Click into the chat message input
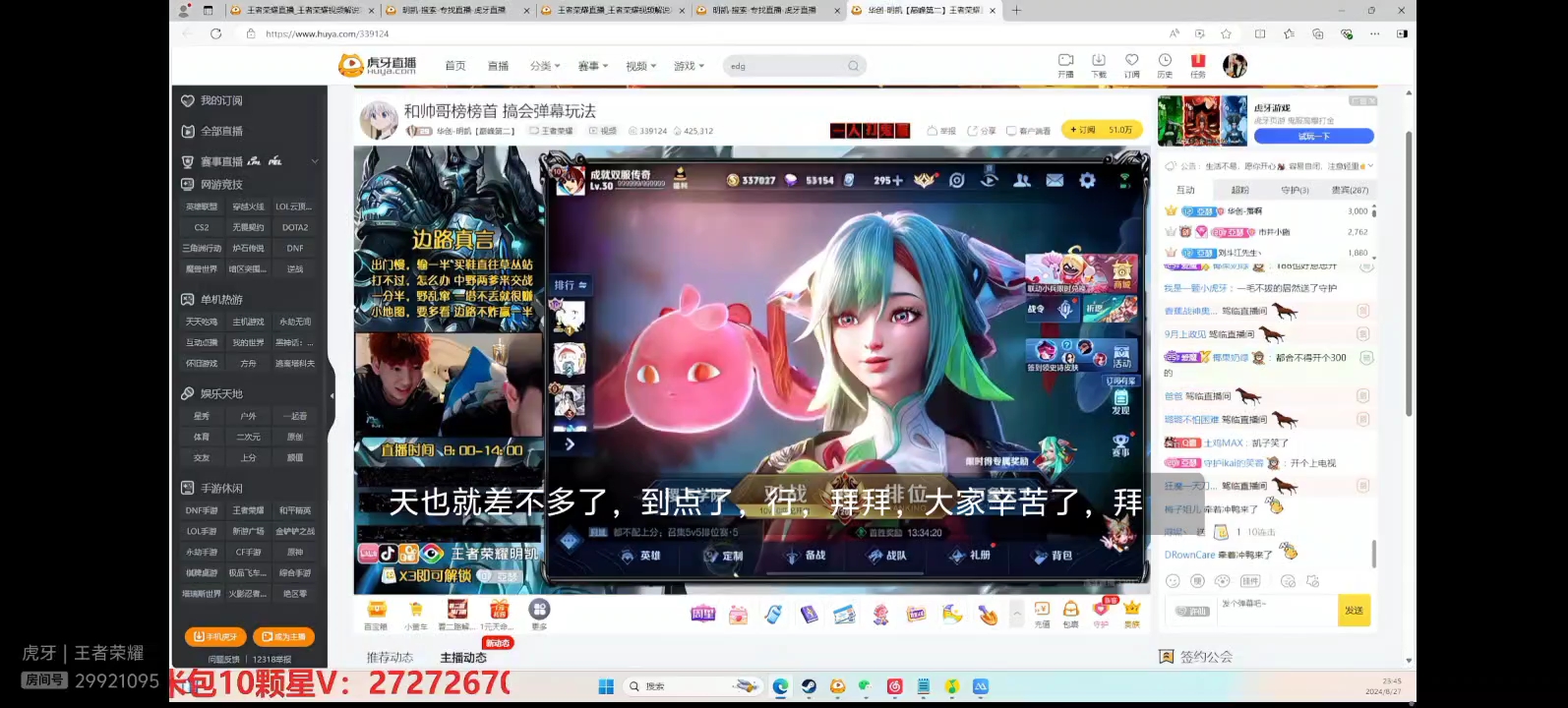The width and height of the screenshot is (1568, 708). 1277,611
